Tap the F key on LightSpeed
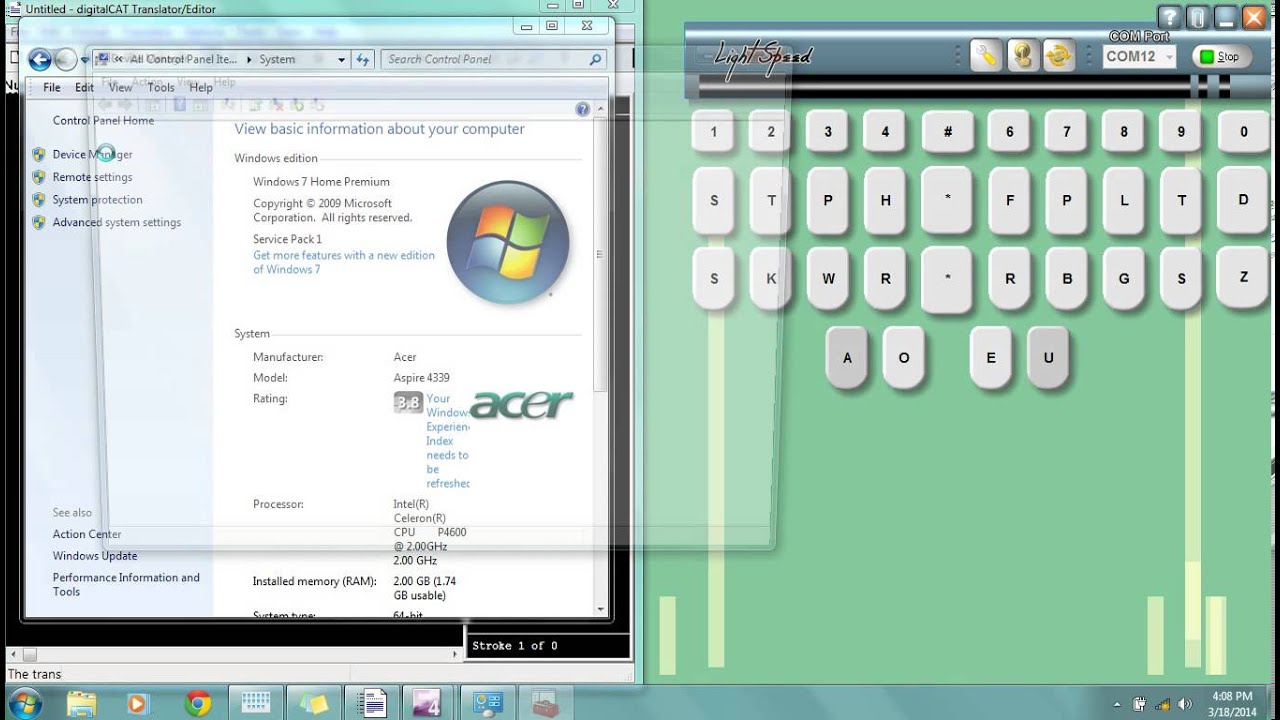The height and width of the screenshot is (720, 1280). (1009, 200)
